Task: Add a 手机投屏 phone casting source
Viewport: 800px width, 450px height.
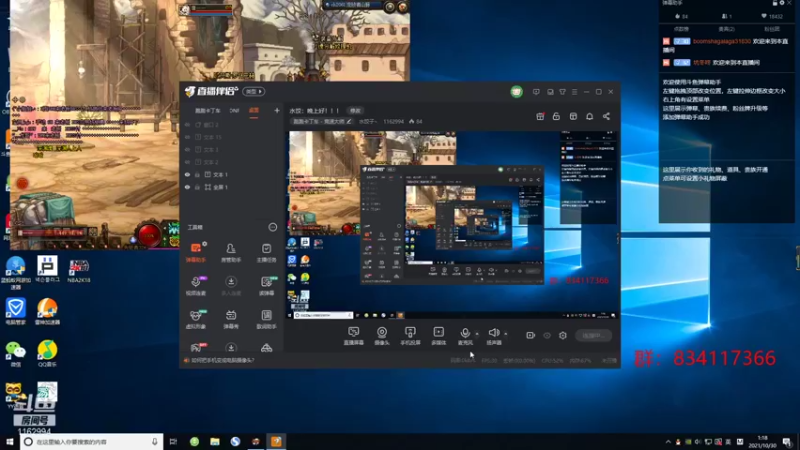Action: pos(410,336)
